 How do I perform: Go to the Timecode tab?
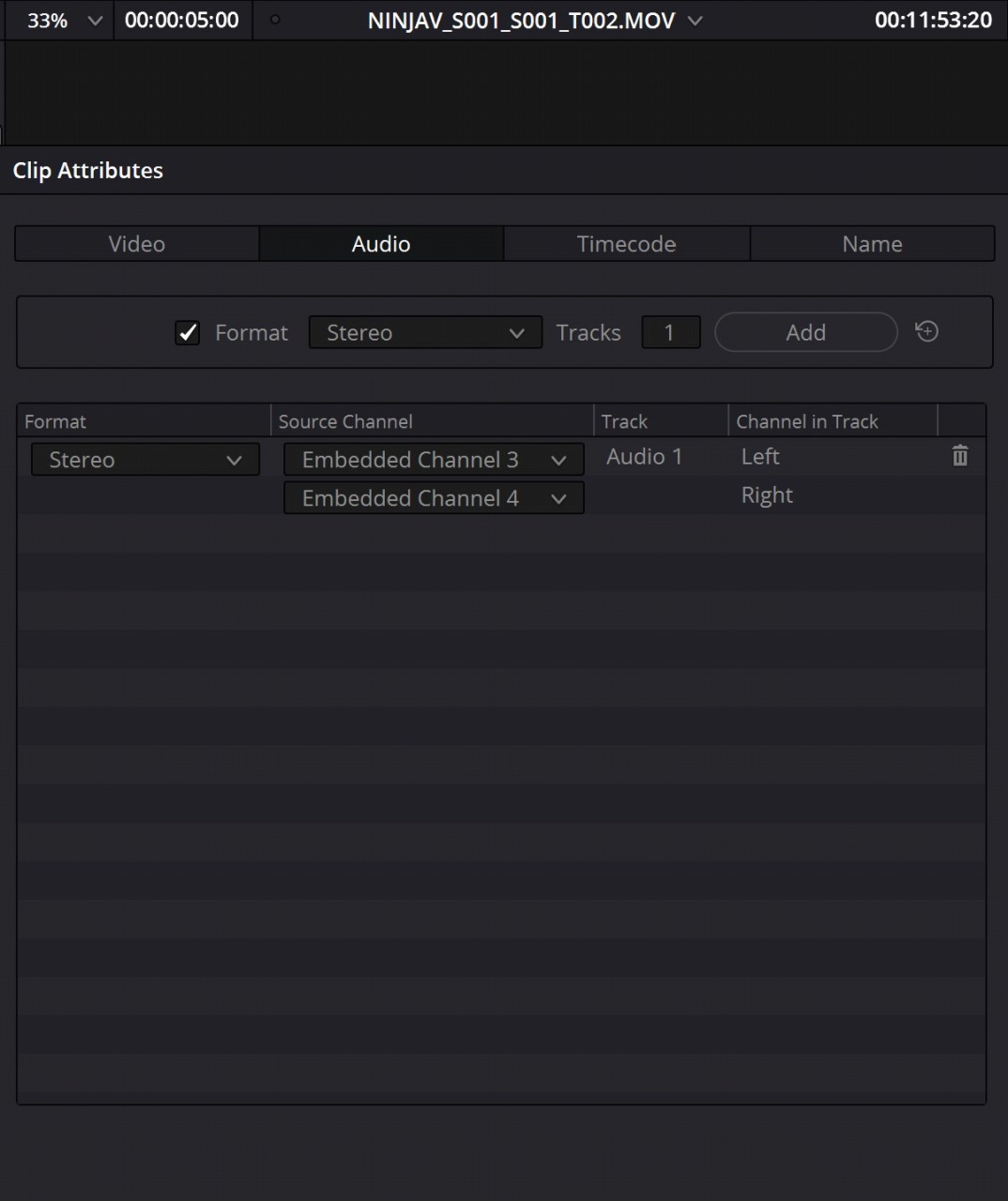click(626, 244)
